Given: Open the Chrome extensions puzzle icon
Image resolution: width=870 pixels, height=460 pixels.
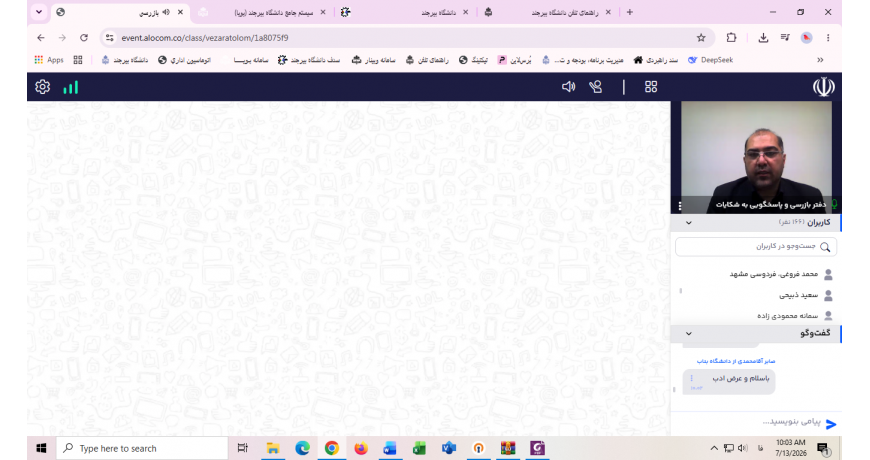Looking at the screenshot, I should 731,38.
